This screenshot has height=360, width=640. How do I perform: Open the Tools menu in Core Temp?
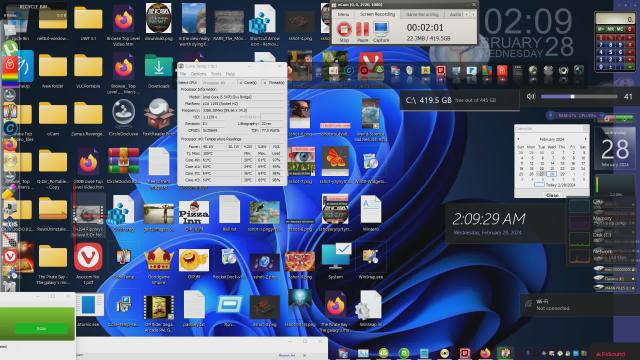click(x=216, y=74)
